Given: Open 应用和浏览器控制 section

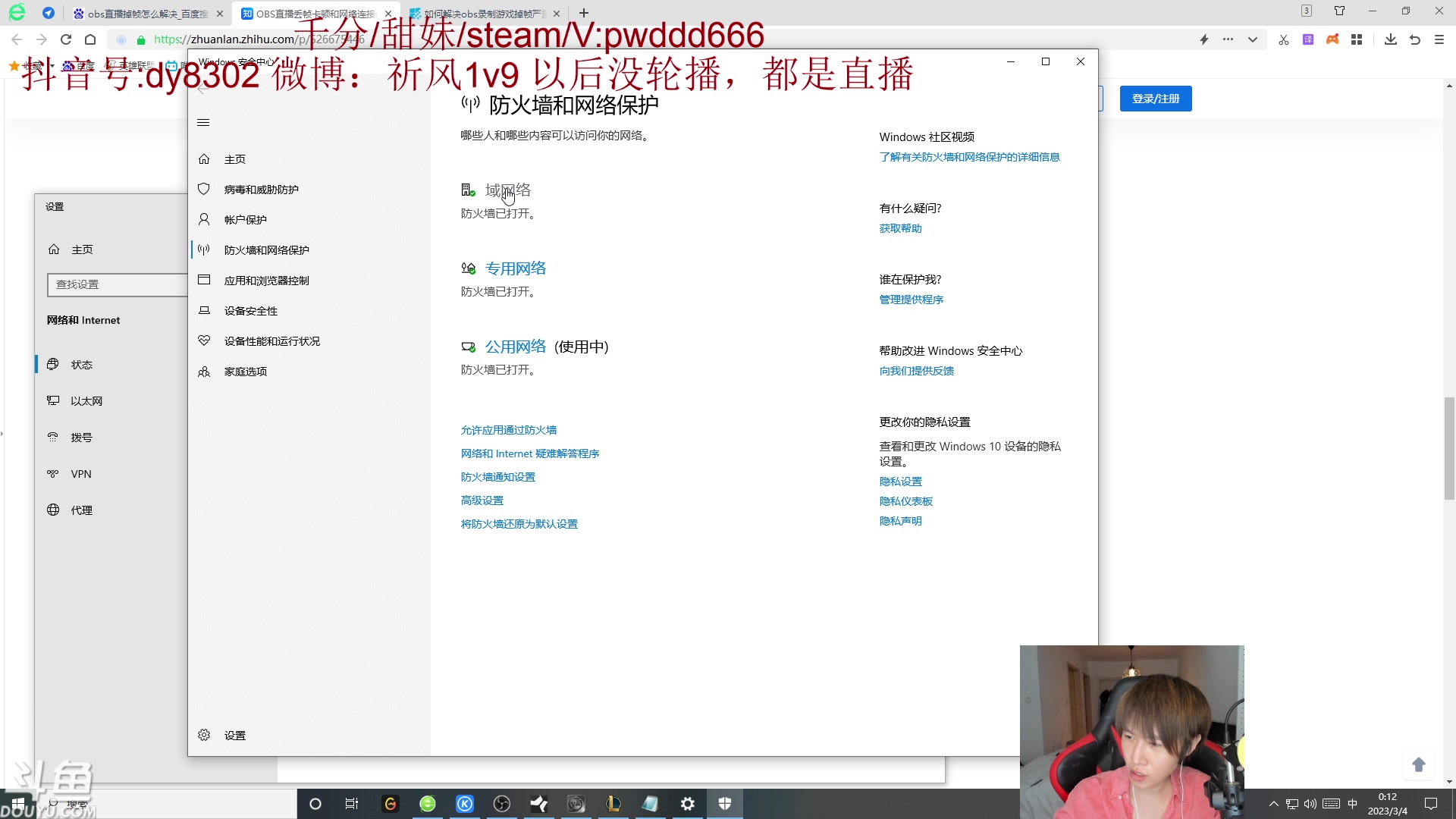Looking at the screenshot, I should 267,281.
